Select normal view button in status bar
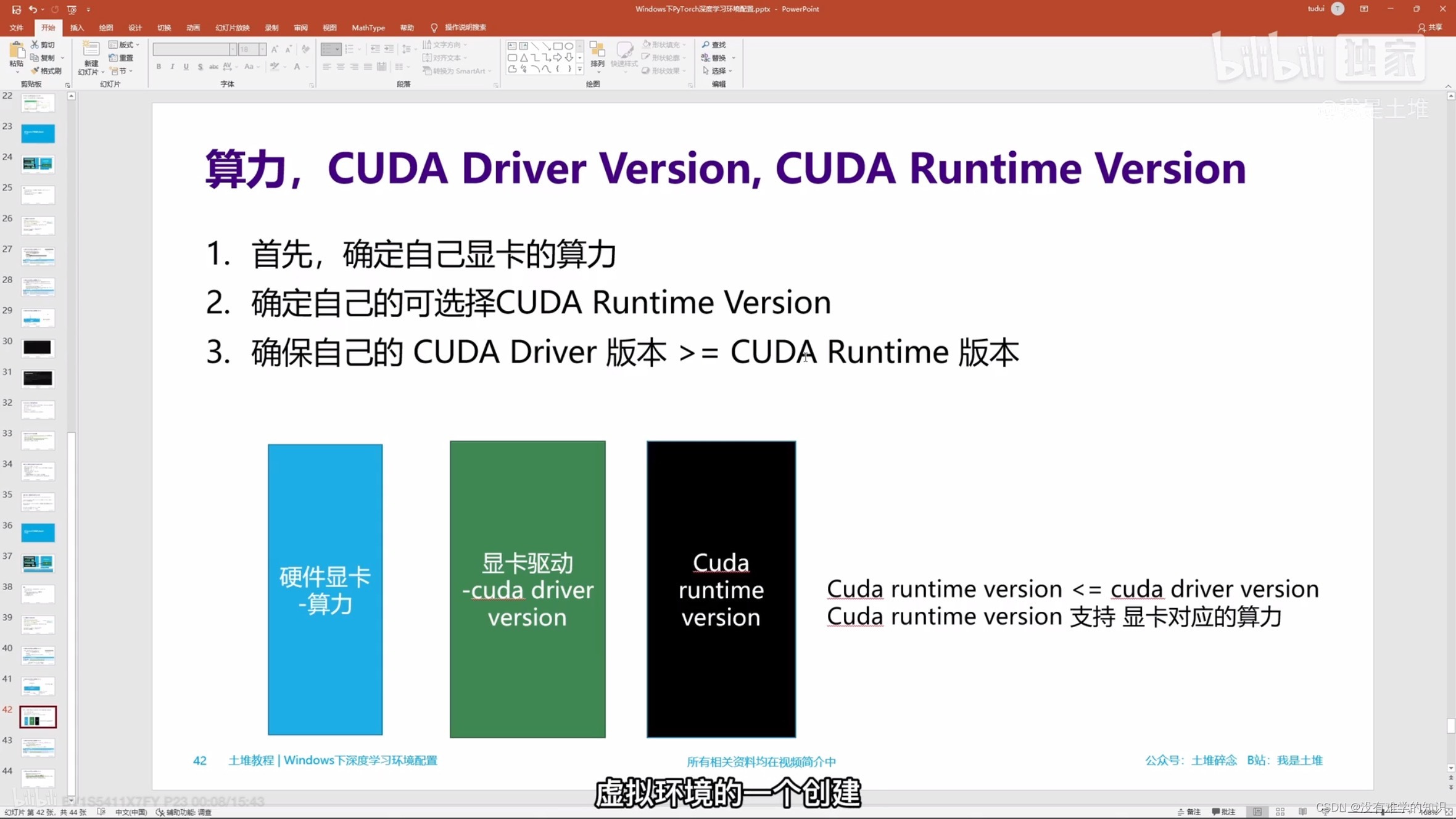This screenshot has width=1456, height=819. click(1257, 812)
